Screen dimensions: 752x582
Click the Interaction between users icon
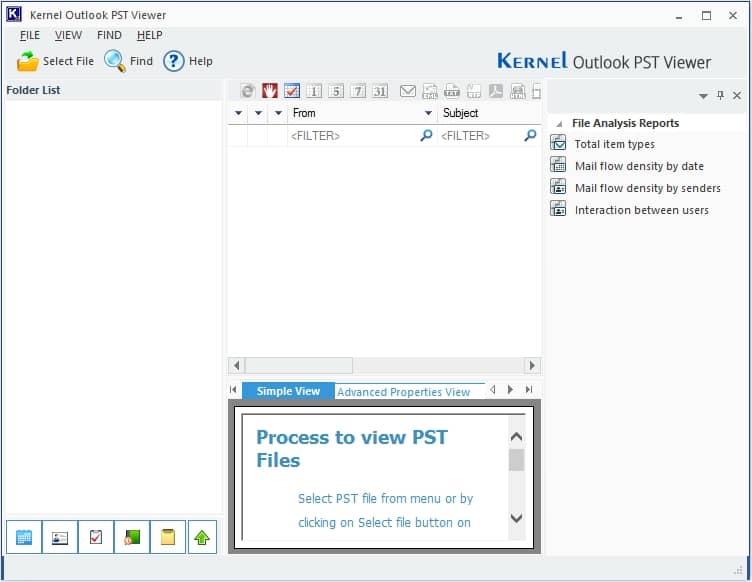558,209
